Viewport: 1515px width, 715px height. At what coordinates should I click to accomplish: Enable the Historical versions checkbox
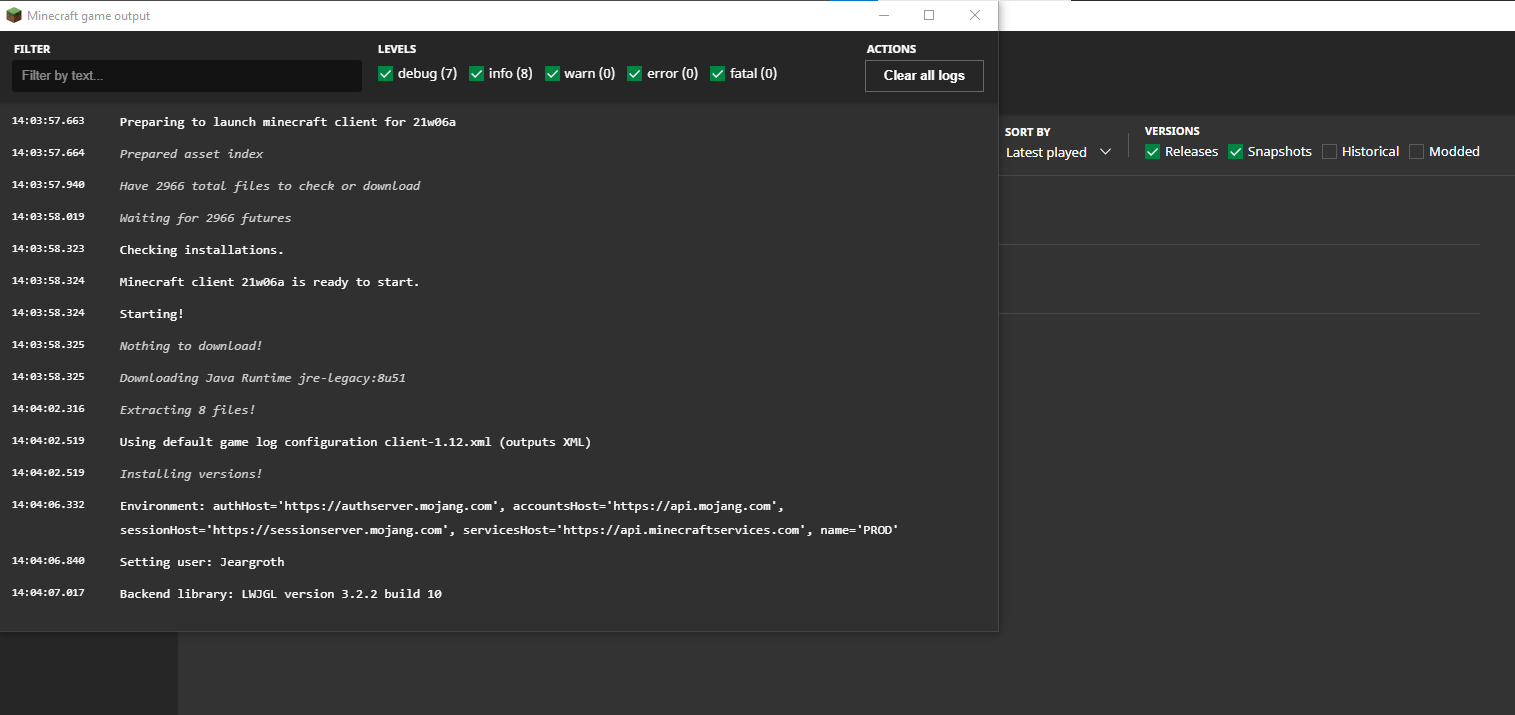coord(1329,152)
